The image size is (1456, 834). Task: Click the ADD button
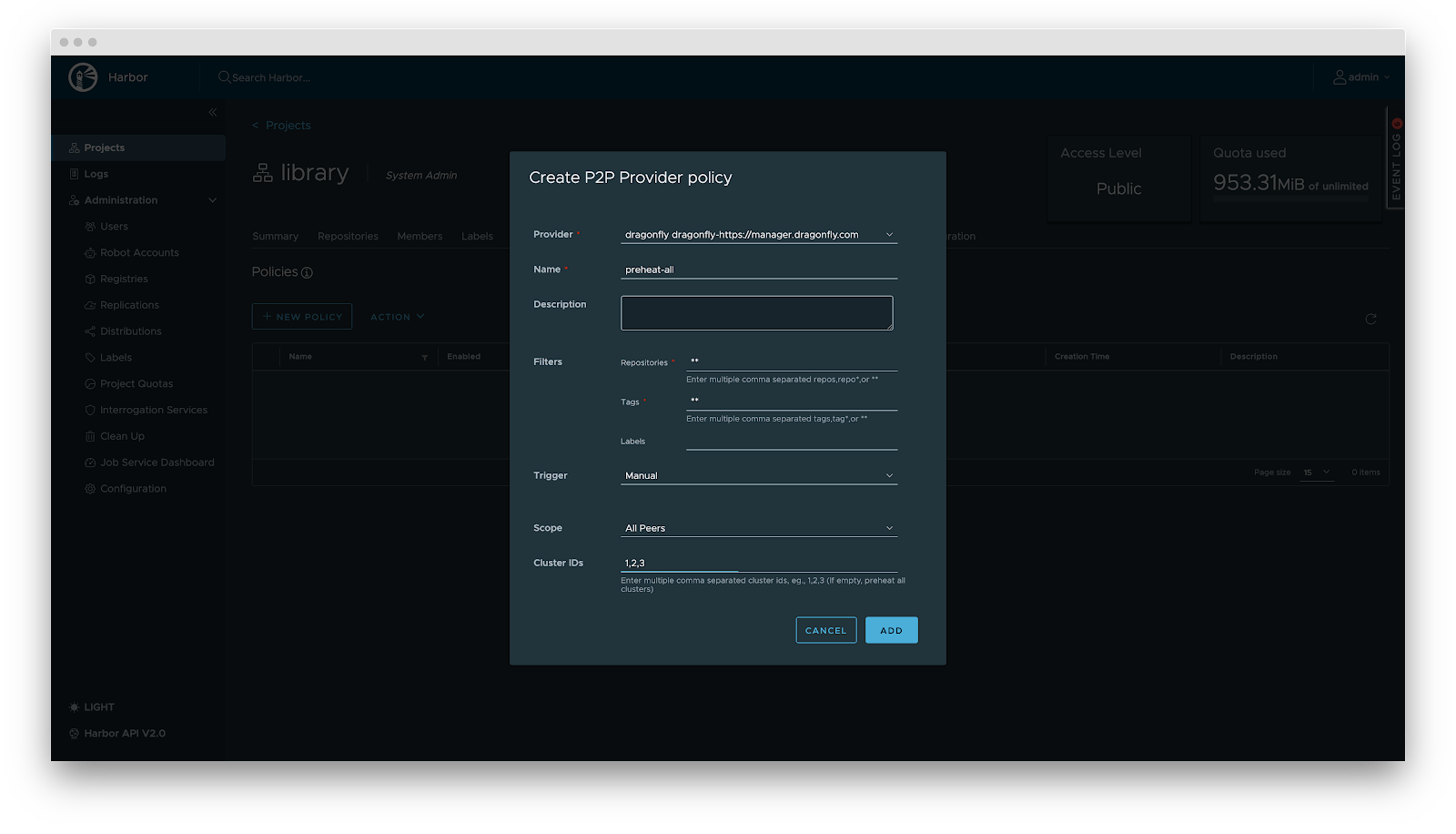pyautogui.click(x=891, y=630)
